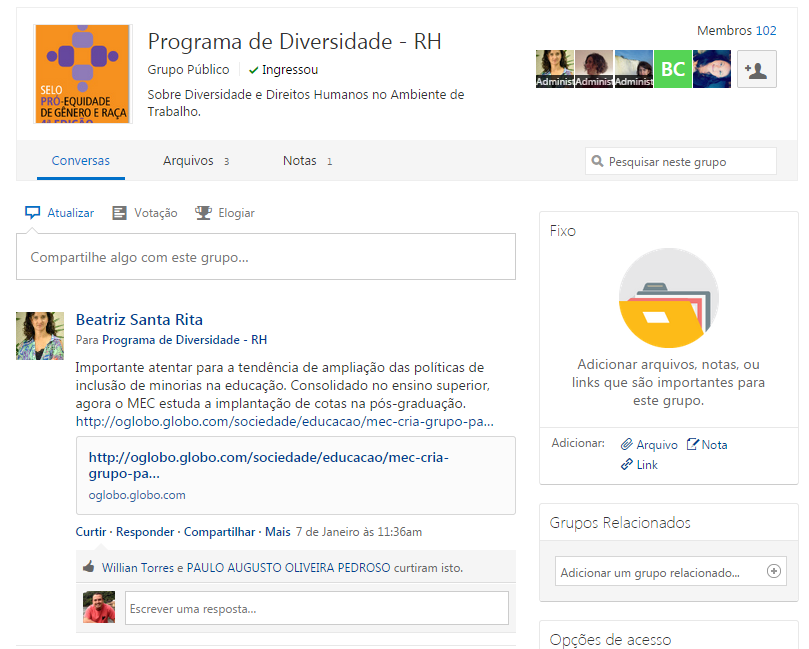
Task: Click the plus icon to add related group
Action: tap(772, 572)
